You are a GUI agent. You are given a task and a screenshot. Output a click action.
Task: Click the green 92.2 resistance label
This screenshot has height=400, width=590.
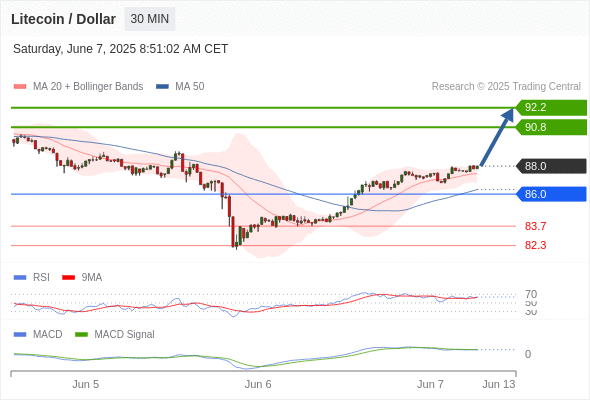(x=551, y=108)
